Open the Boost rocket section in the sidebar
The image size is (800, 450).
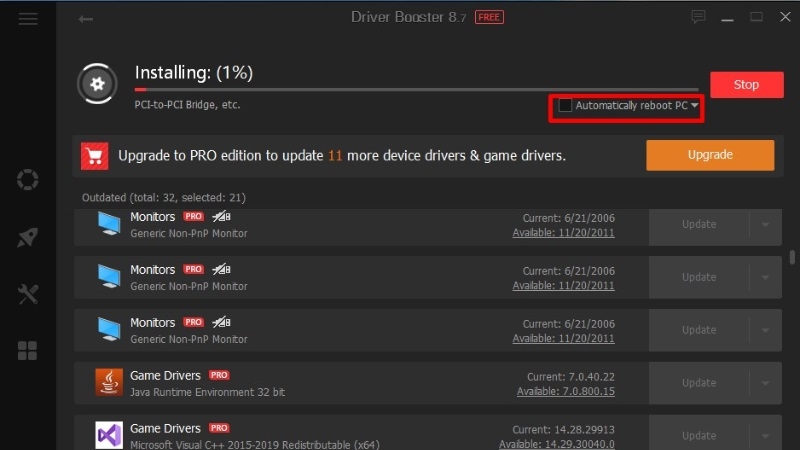28,237
